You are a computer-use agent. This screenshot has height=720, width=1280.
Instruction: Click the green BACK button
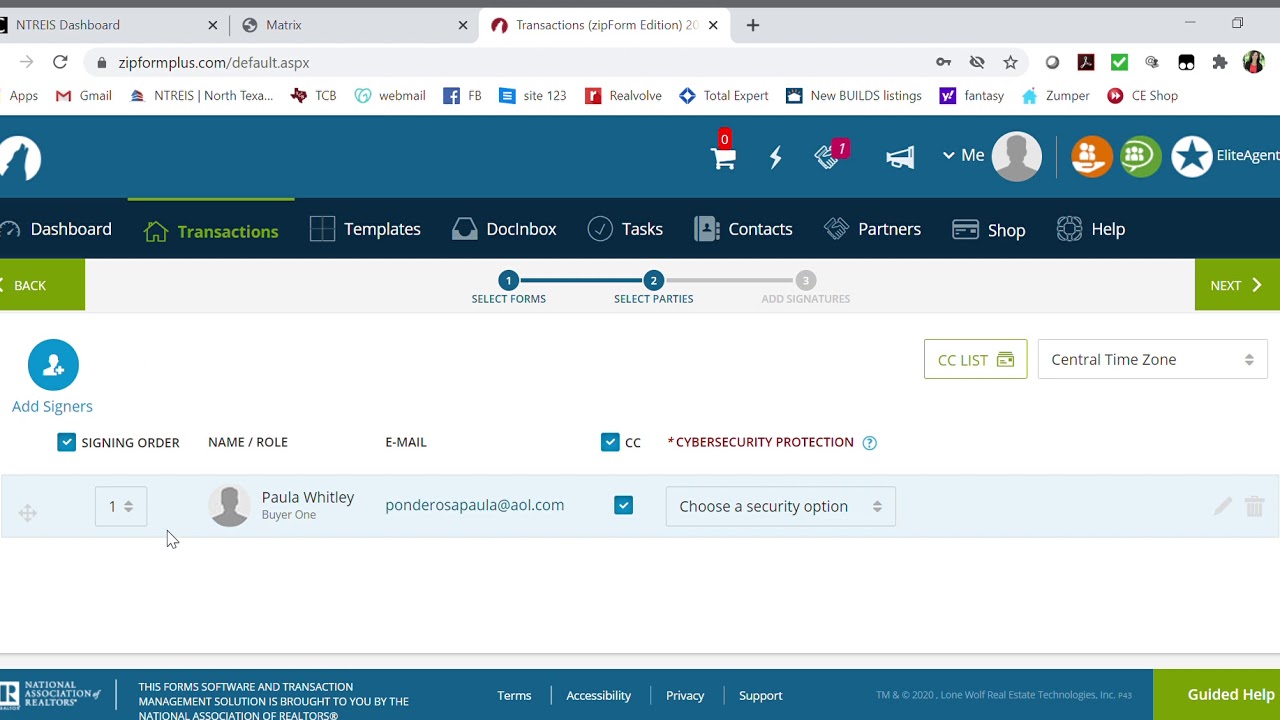[42, 285]
